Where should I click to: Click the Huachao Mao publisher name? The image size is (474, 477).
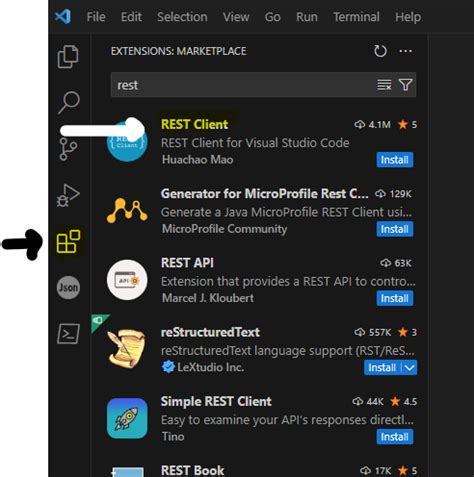click(197, 160)
